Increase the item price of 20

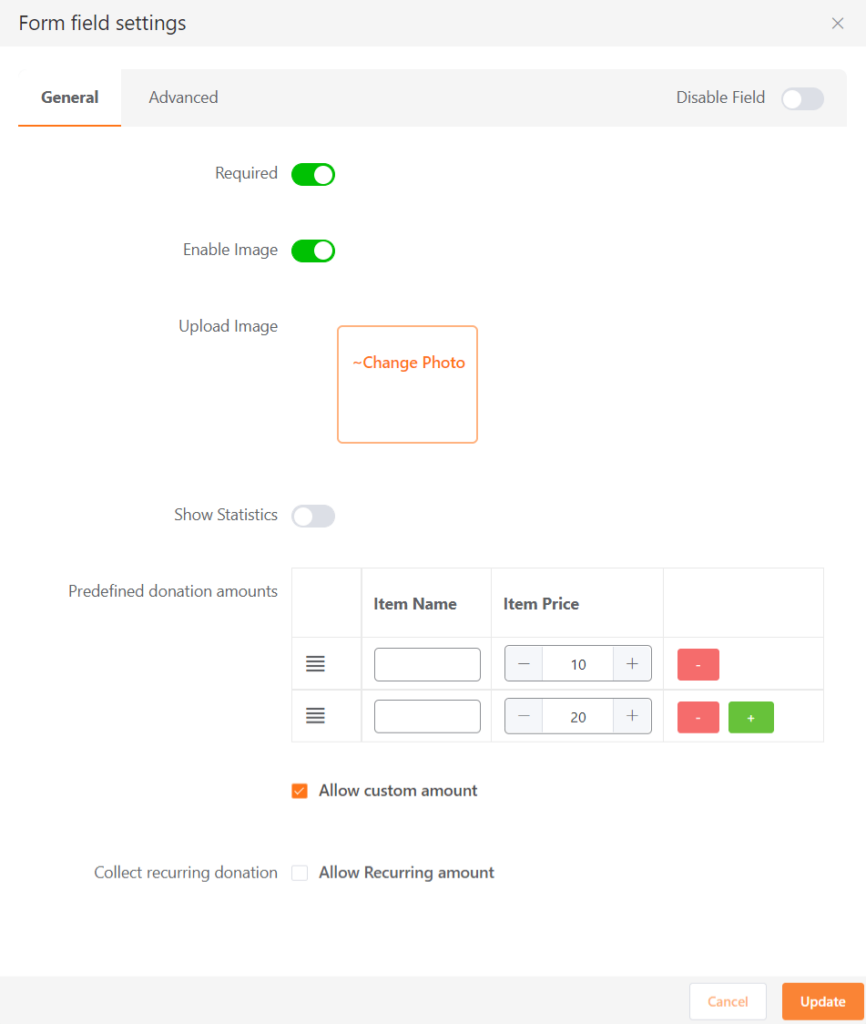[x=632, y=716]
